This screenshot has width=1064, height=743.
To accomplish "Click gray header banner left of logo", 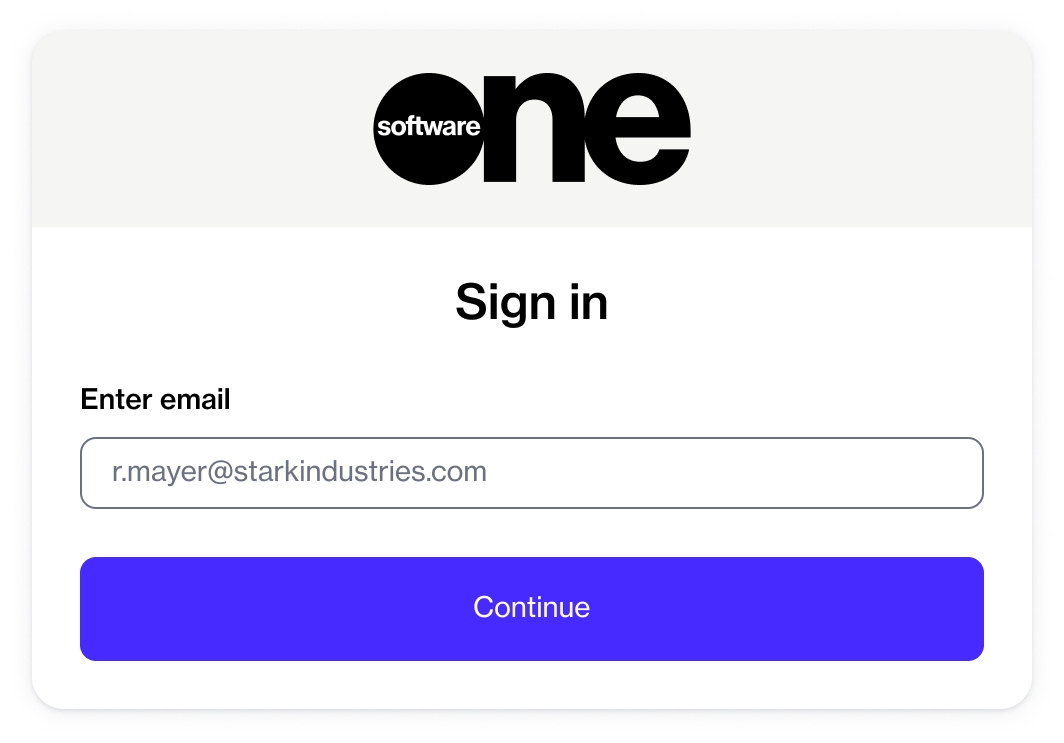I will (200, 128).
